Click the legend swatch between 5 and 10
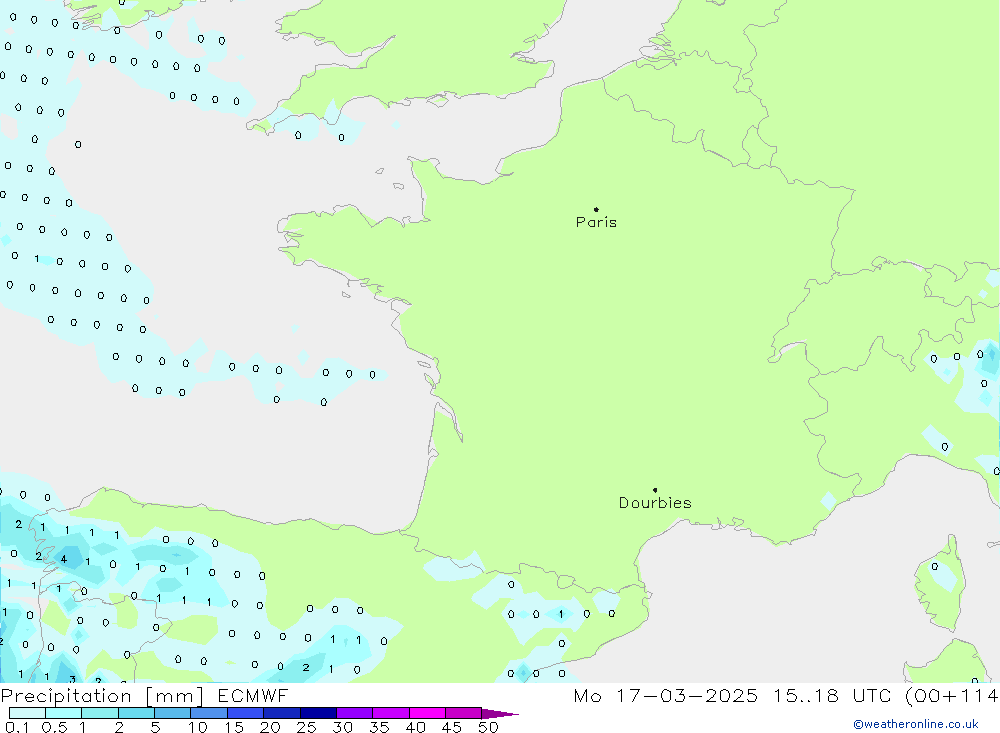Screen dimensions: 1000x733 click(x=173, y=713)
